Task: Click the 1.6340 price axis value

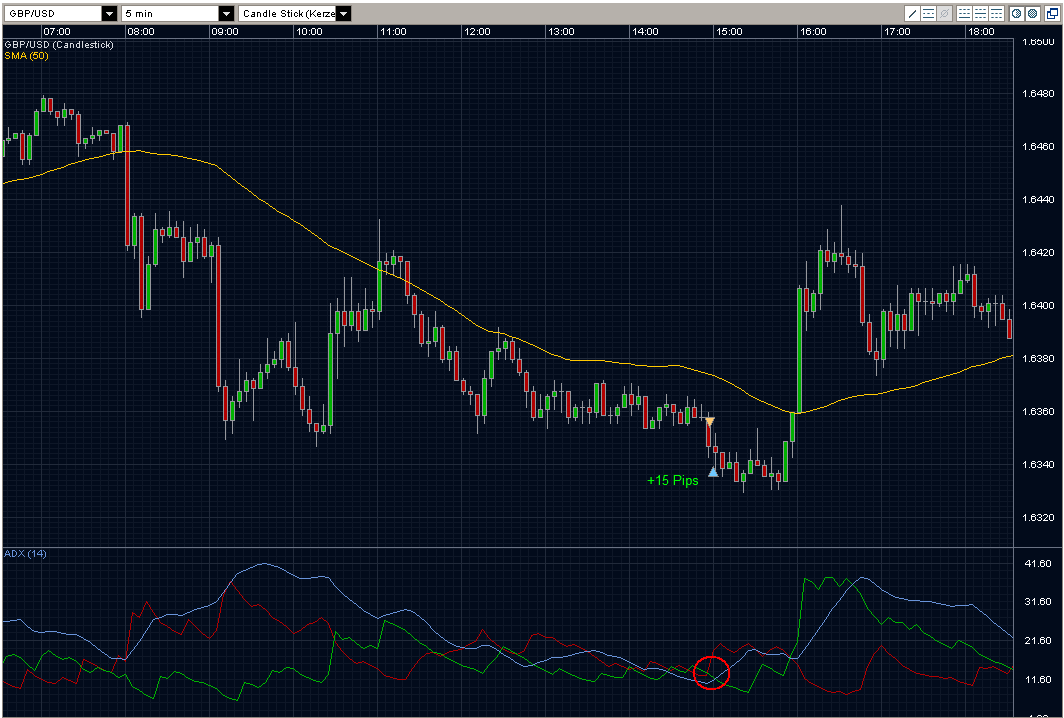Action: tap(1038, 464)
